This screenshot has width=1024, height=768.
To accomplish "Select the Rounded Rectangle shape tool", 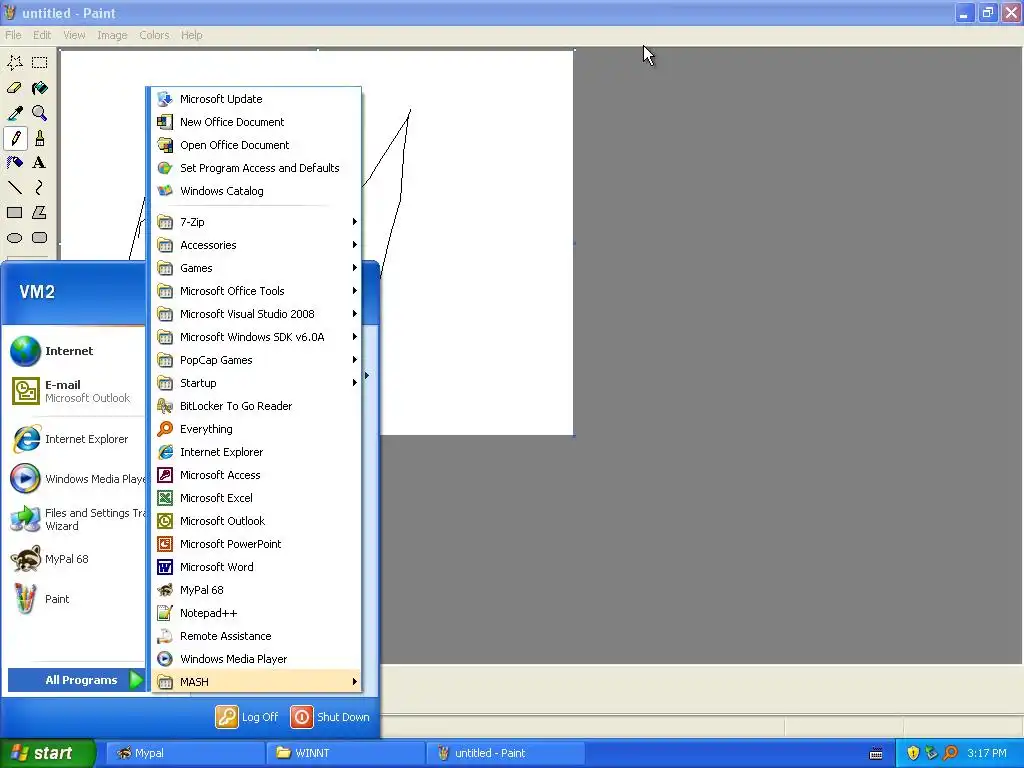I will click(x=39, y=238).
